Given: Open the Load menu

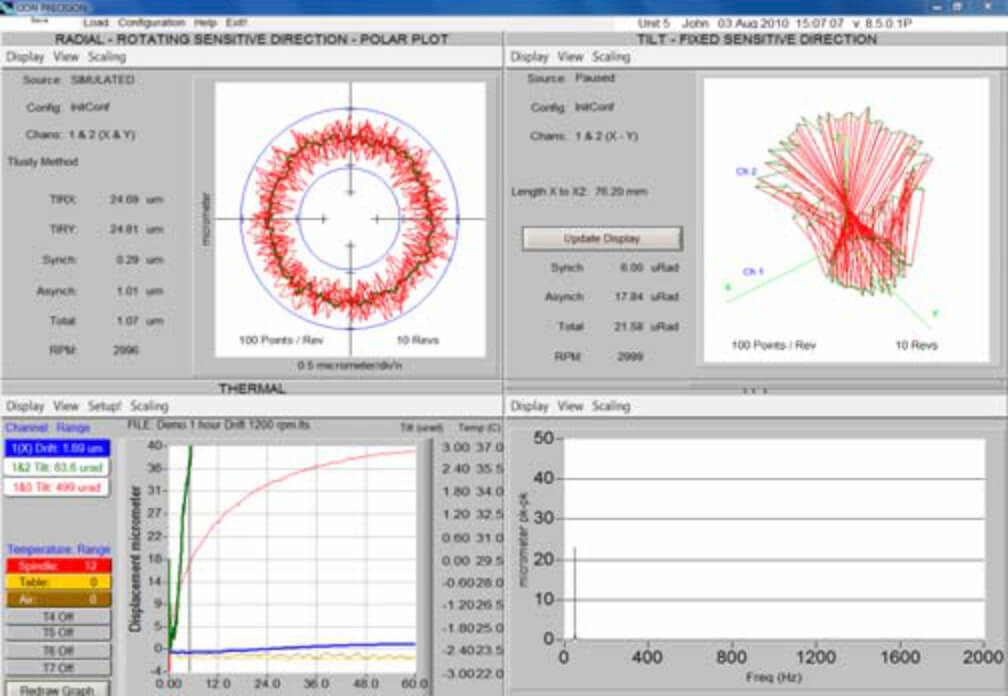Looking at the screenshot, I should [95, 22].
